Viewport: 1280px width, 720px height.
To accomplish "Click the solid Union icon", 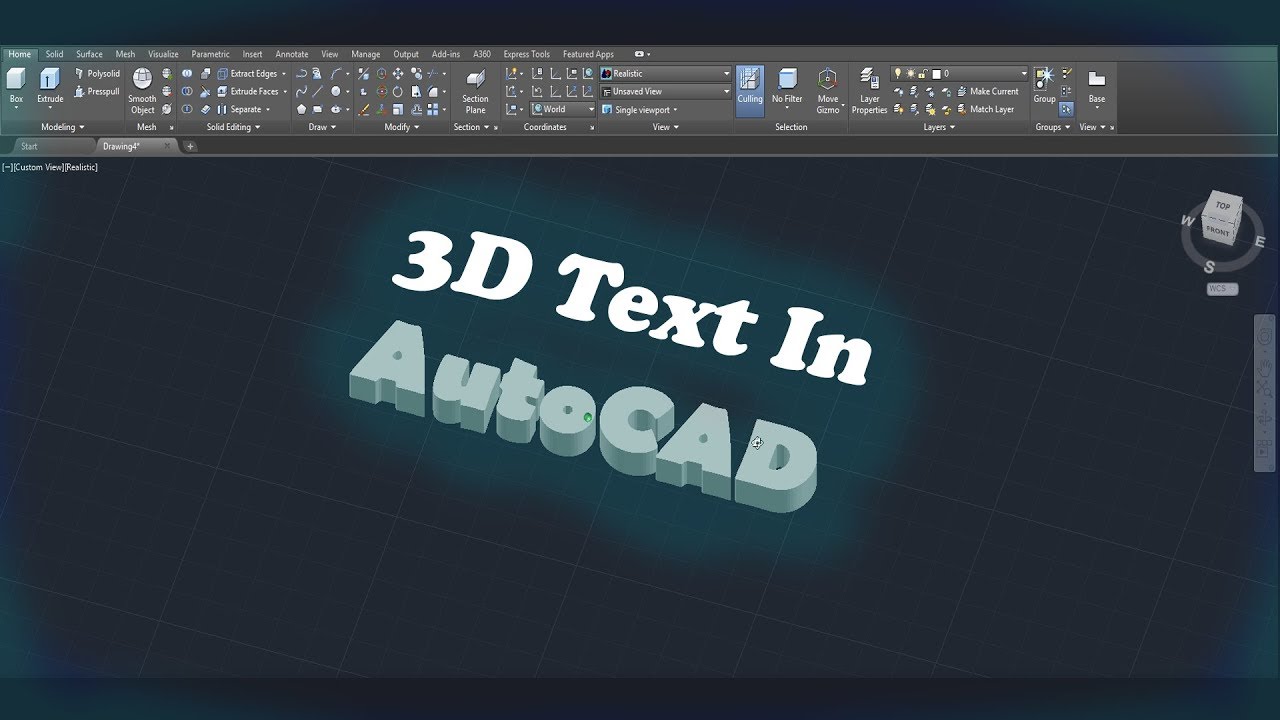I will [187, 74].
